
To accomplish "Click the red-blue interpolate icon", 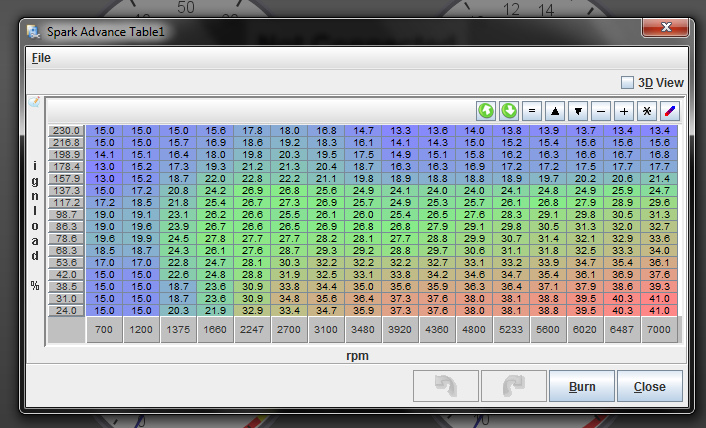I will point(670,110).
